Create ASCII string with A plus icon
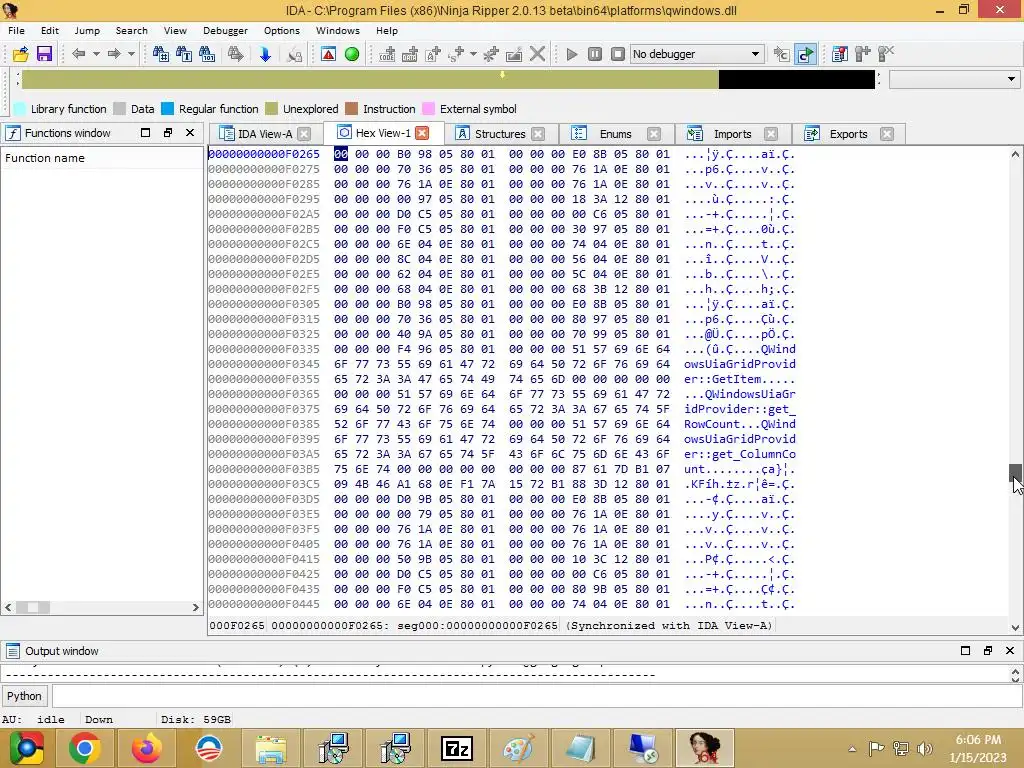The image size is (1024, 768). click(433, 54)
